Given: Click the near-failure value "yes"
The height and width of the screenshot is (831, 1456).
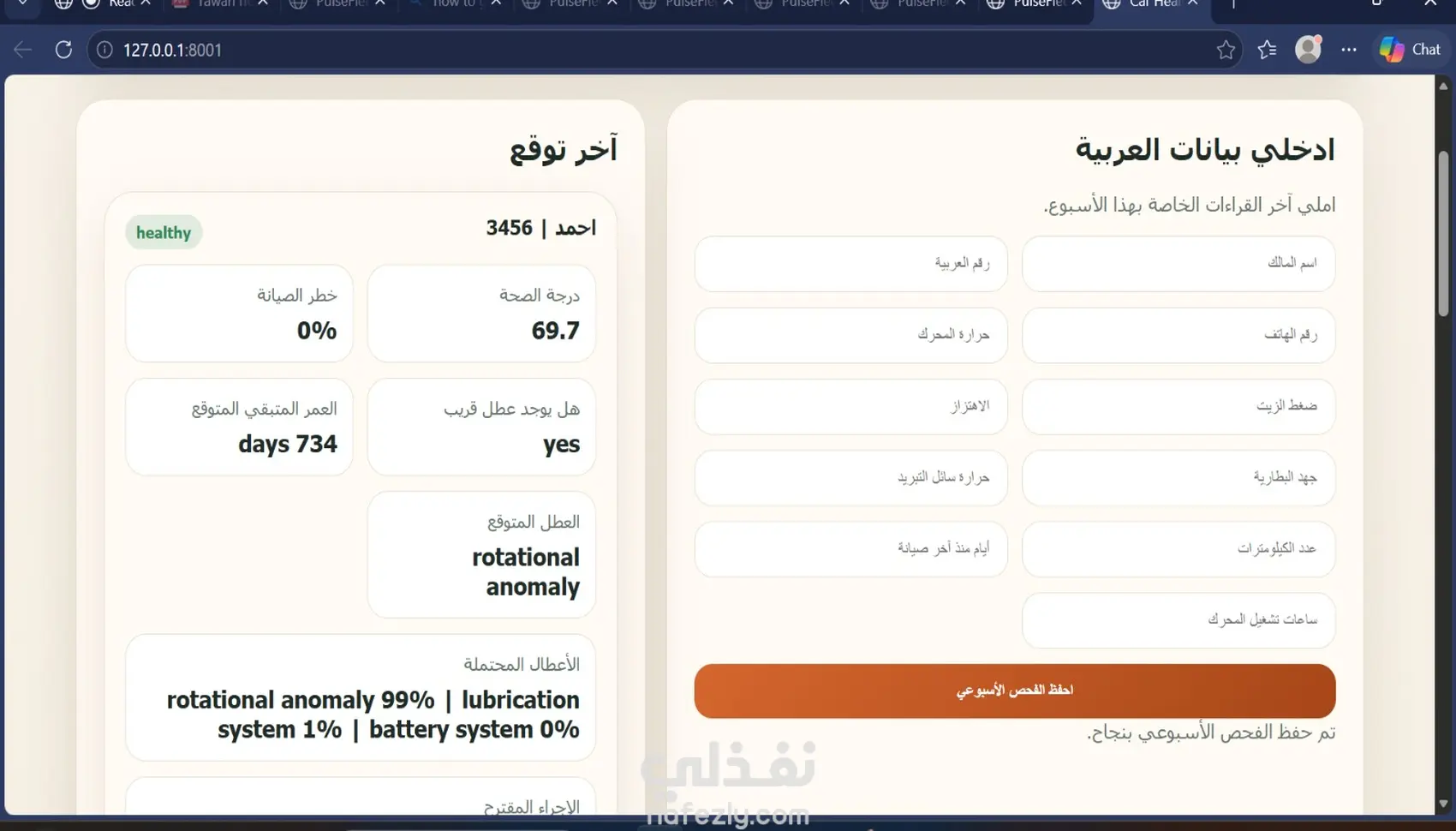Looking at the screenshot, I should click(x=561, y=445).
